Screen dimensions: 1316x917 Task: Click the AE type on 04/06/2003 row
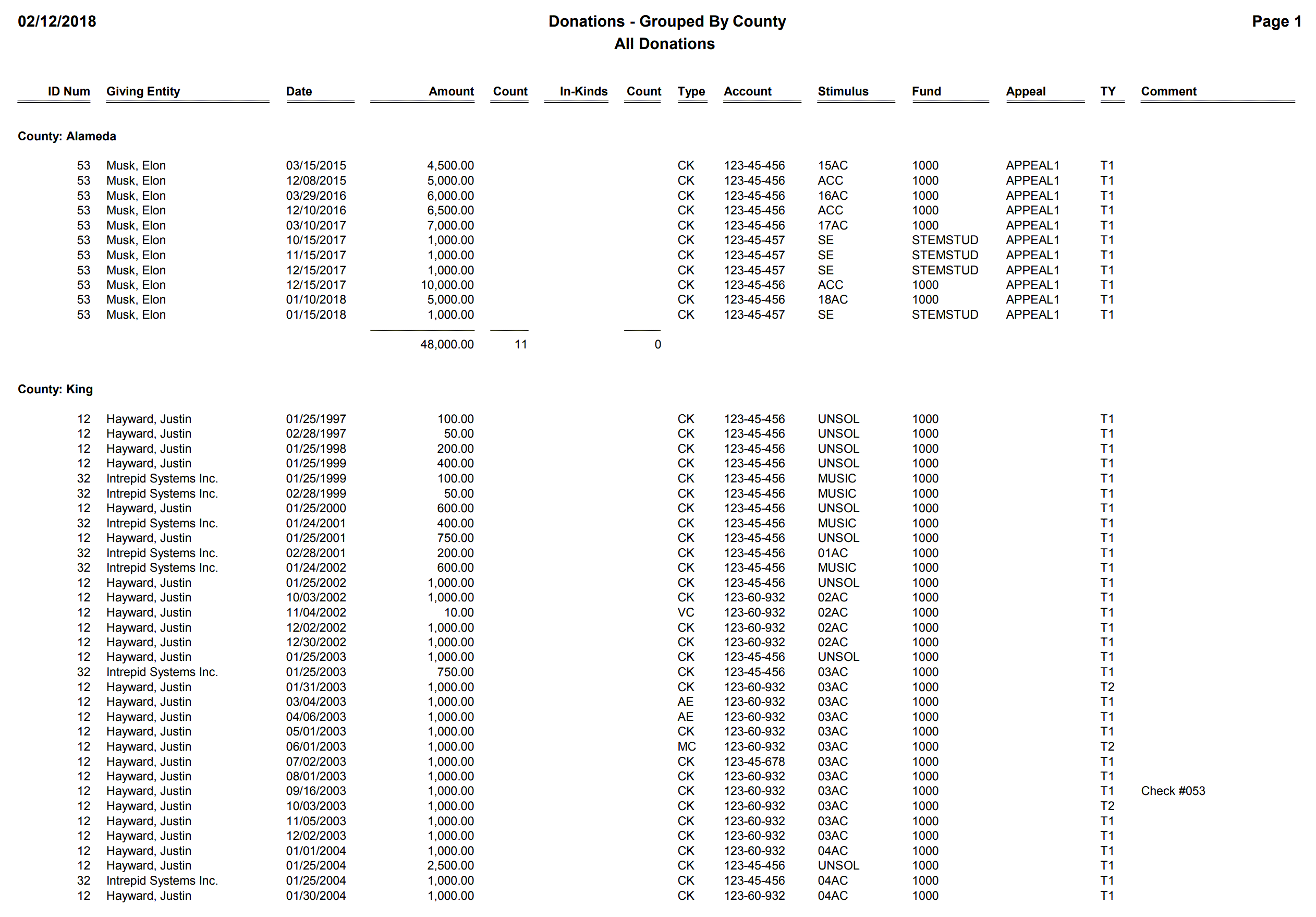686,717
